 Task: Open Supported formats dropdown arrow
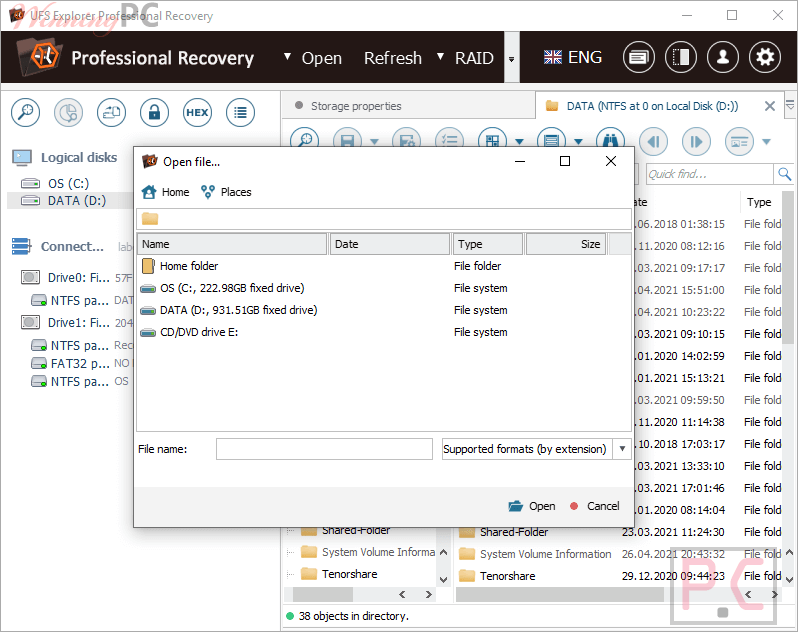point(622,449)
